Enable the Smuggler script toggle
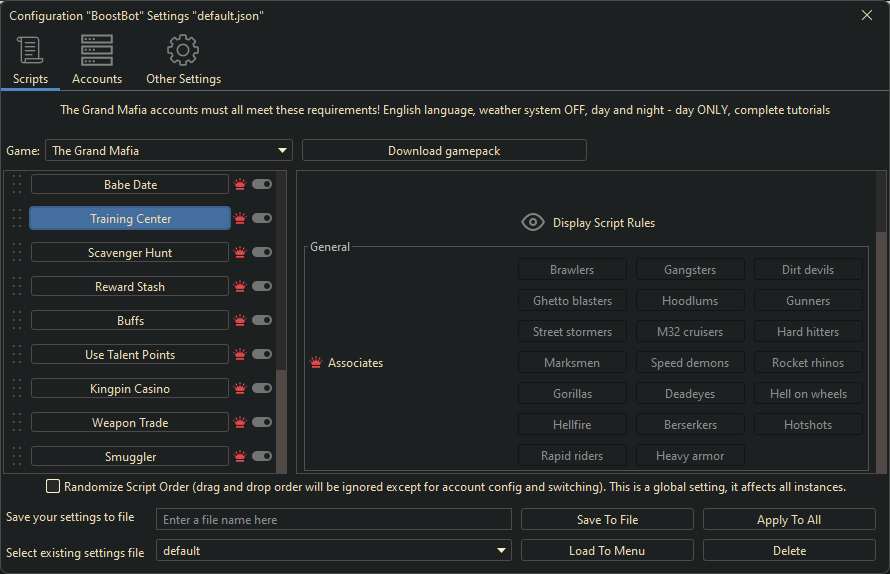This screenshot has height=574, width=890. pos(262,457)
